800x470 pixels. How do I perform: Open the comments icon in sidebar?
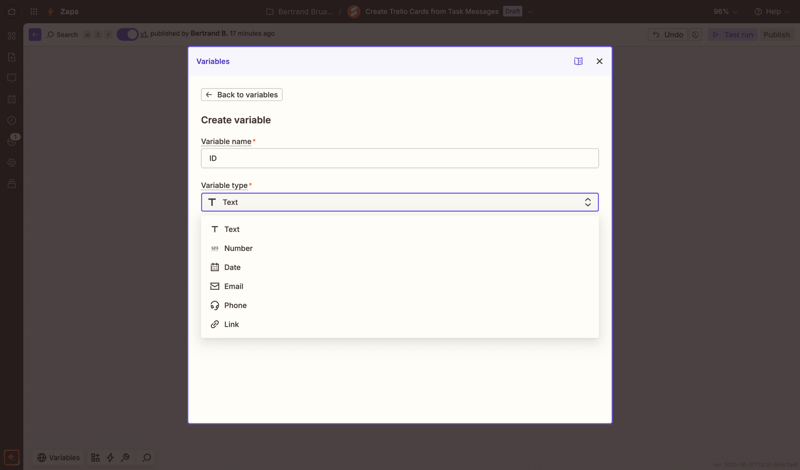tap(11, 78)
